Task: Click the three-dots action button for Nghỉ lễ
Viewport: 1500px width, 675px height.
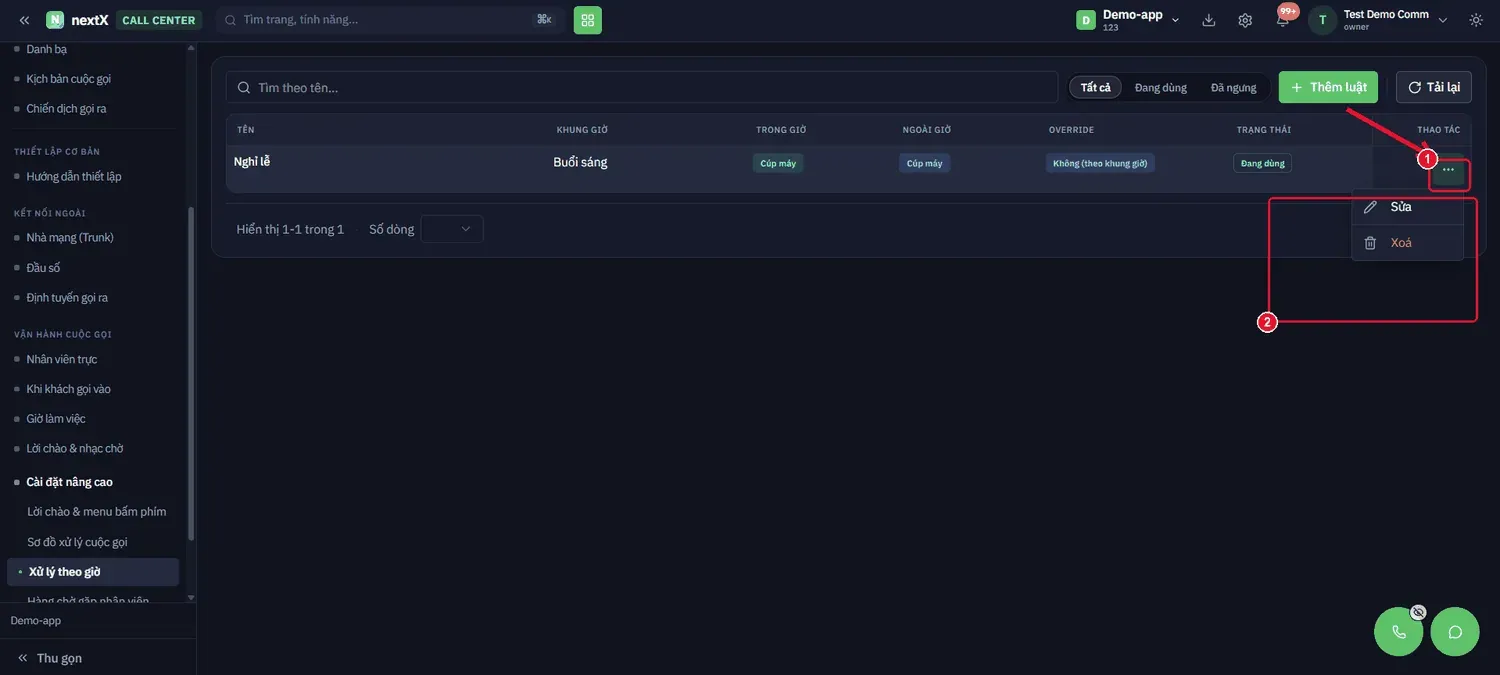Action: [1448, 170]
